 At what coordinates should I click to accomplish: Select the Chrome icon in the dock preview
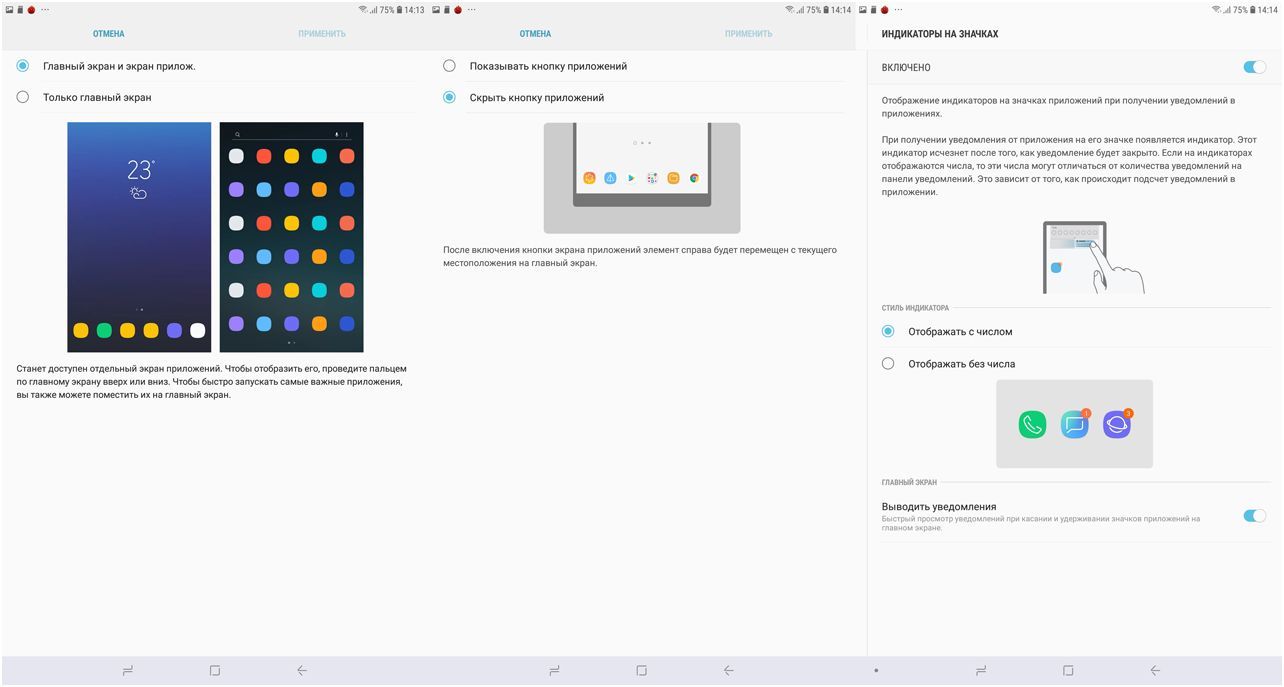tap(694, 178)
